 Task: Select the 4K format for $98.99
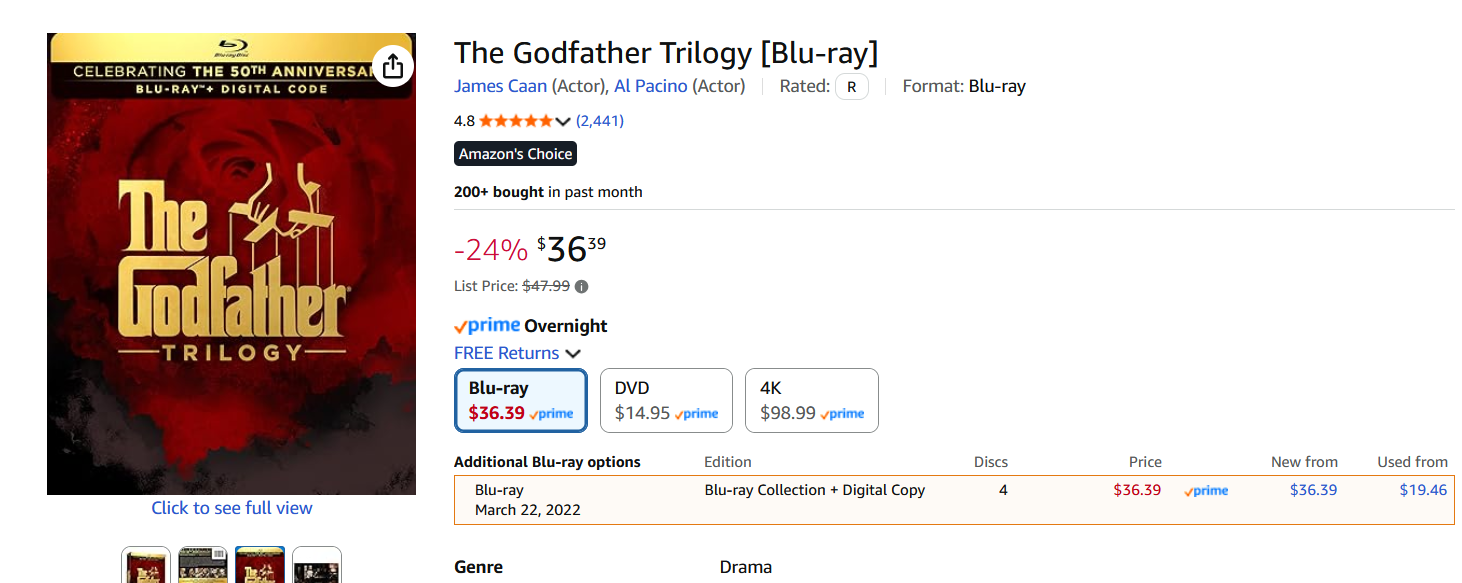coord(812,400)
